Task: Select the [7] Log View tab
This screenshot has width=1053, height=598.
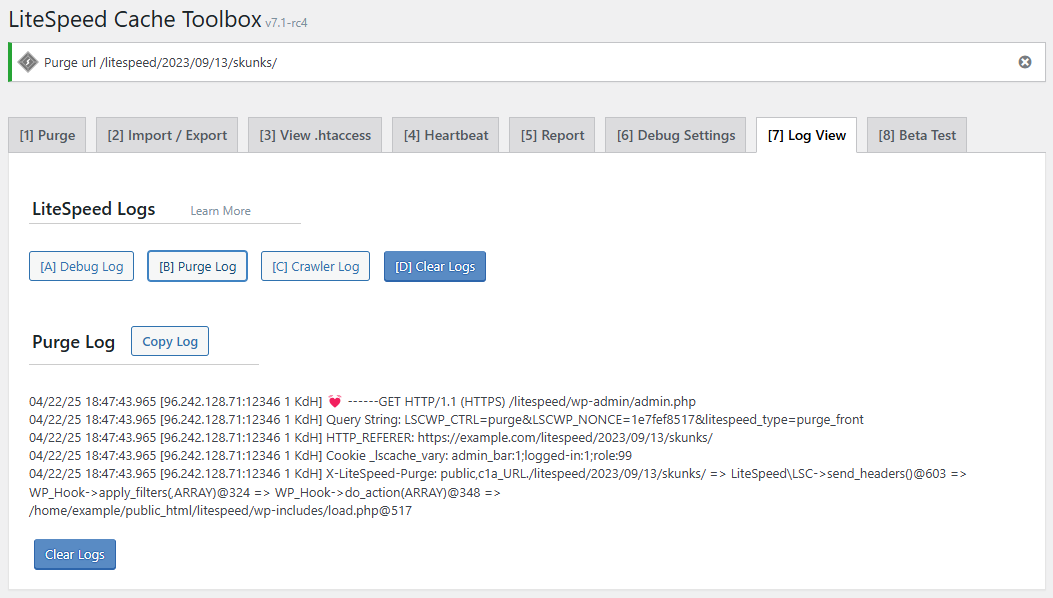Action: tap(807, 135)
